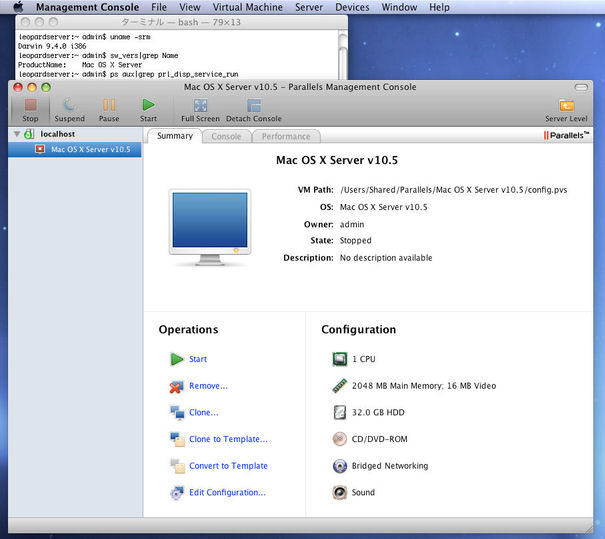Click the Clone... operation link

coord(204,412)
